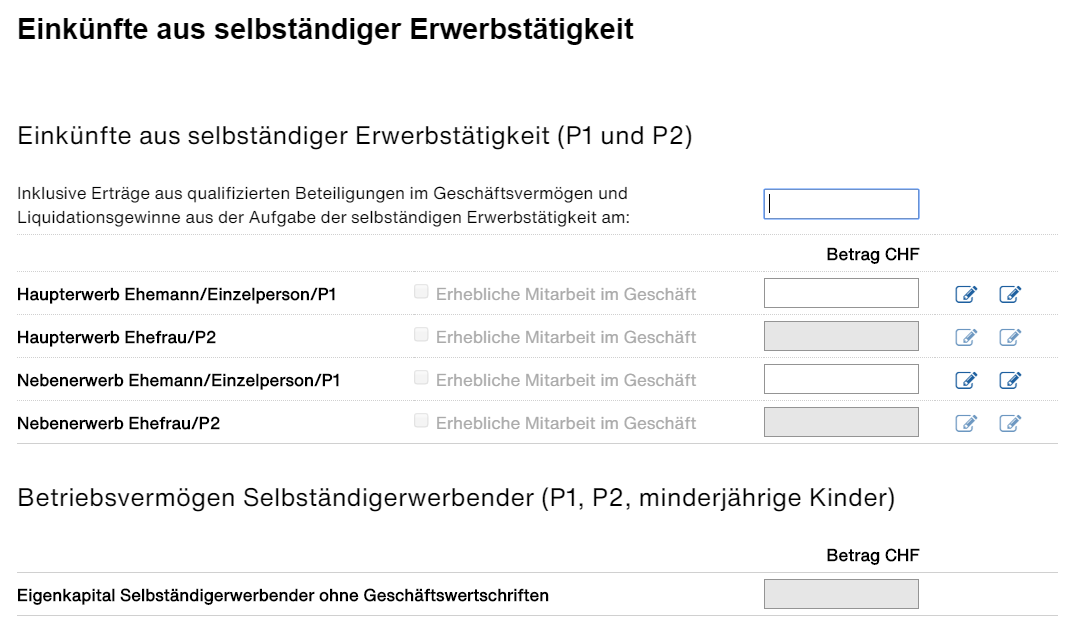This screenshot has width=1078, height=636.
Task: Click amount field for Haupterwerb Ehemann/Einzelperson/P1
Action: coord(841,293)
